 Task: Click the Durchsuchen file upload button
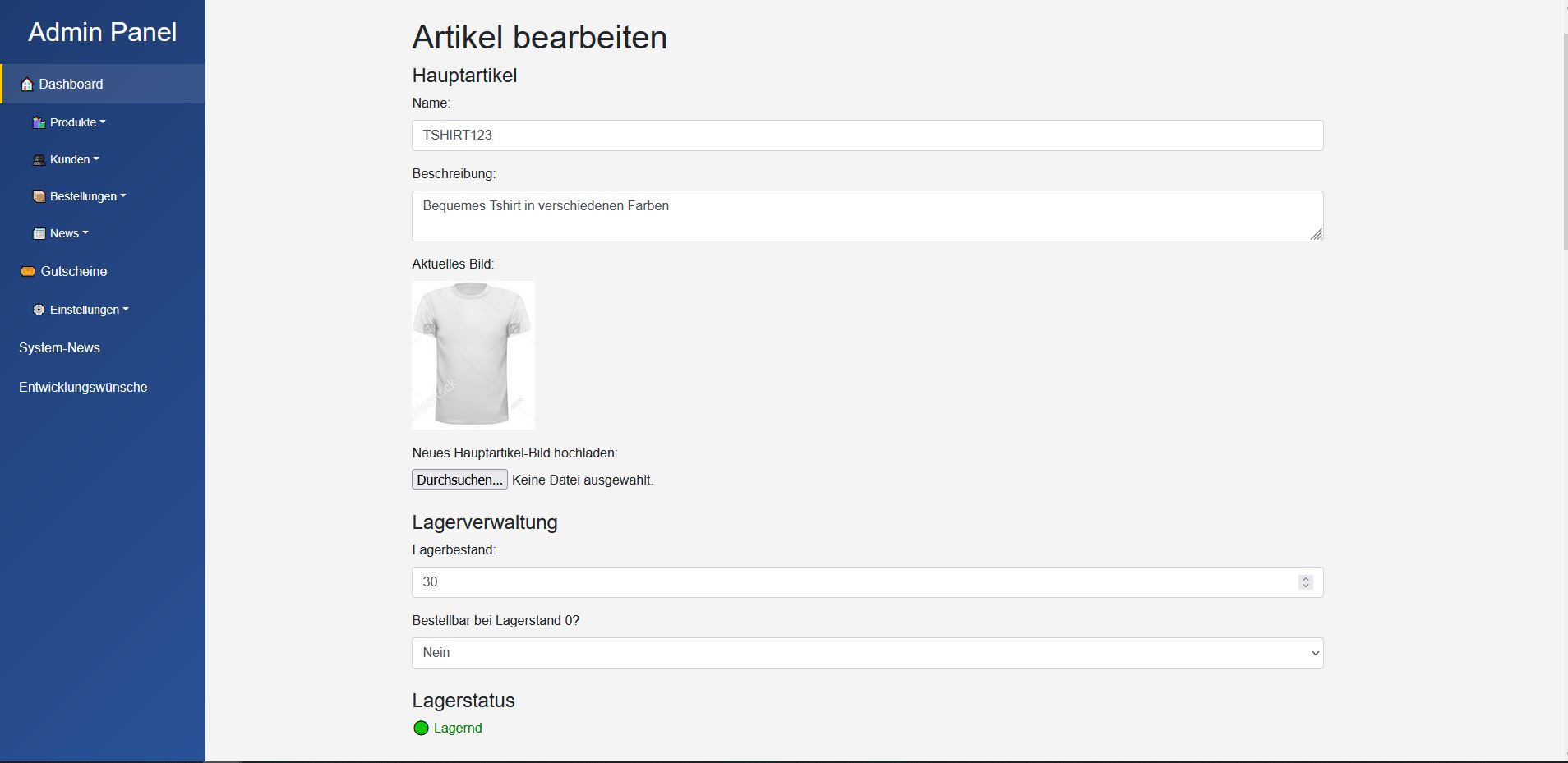click(459, 480)
